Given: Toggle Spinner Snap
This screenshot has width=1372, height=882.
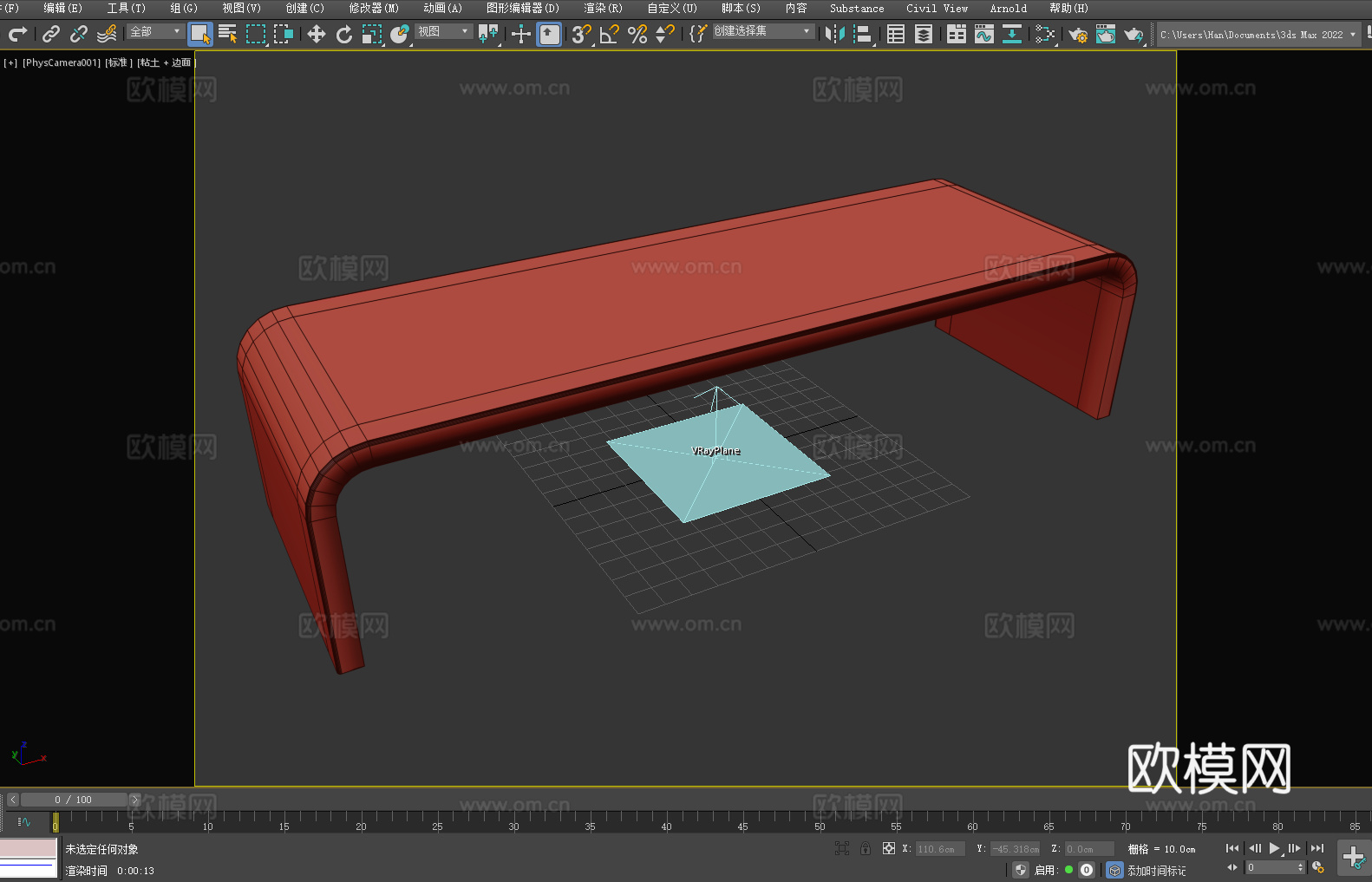Looking at the screenshot, I should 665,34.
